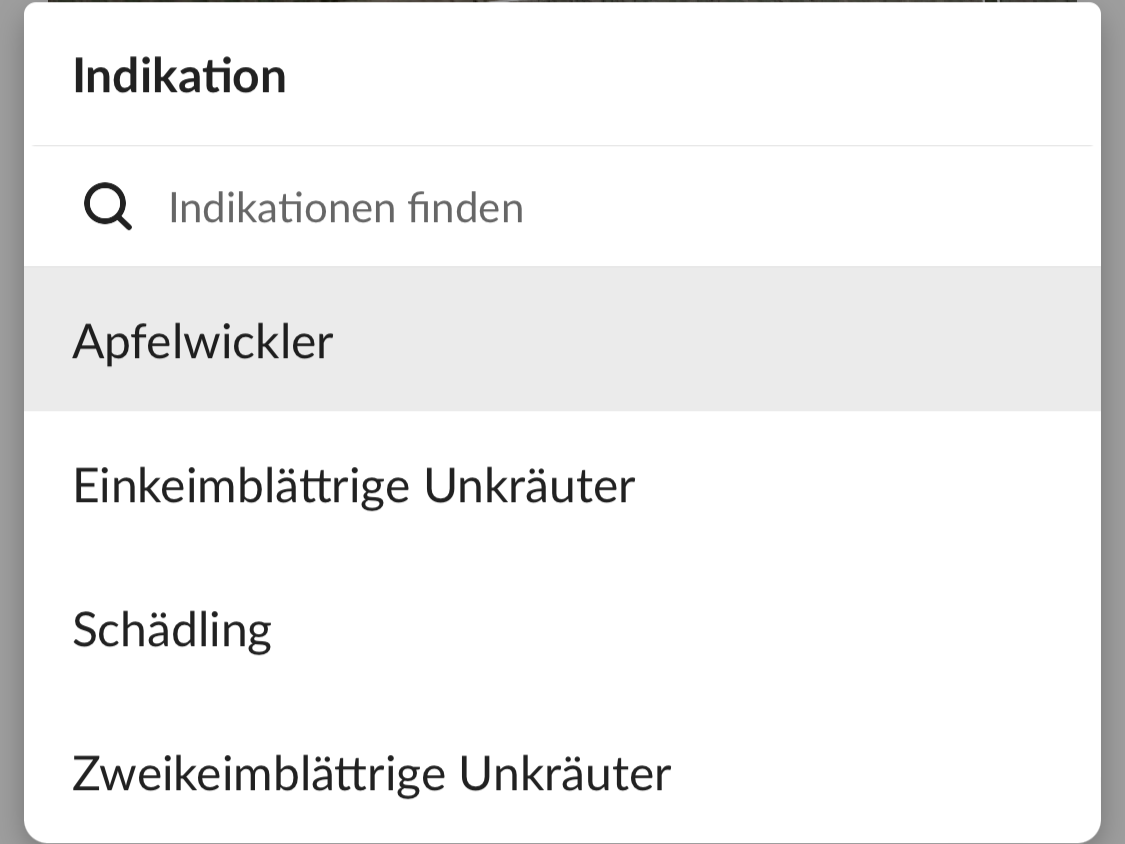Screen dimensions: 1125x844
Task: Select the Apfelwickler indication
Action: coord(203,342)
